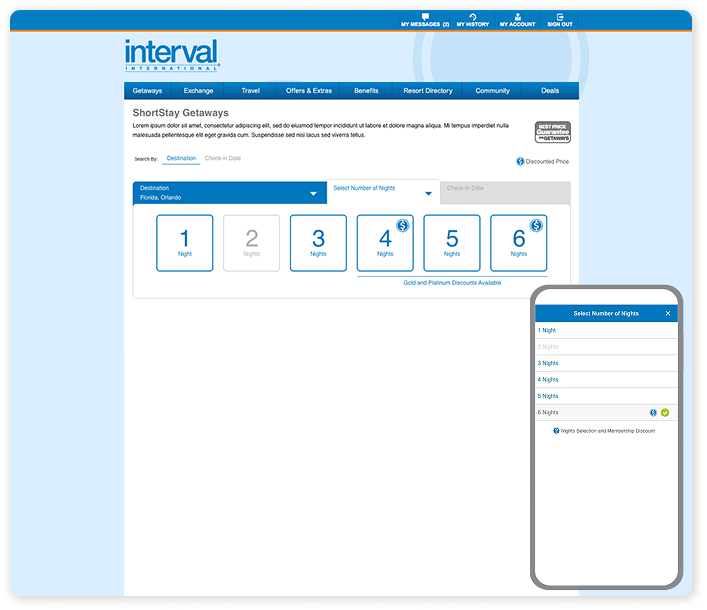Screen dimensions: 707x610
Task: Open the Resort Directory menu
Action: click(x=428, y=91)
